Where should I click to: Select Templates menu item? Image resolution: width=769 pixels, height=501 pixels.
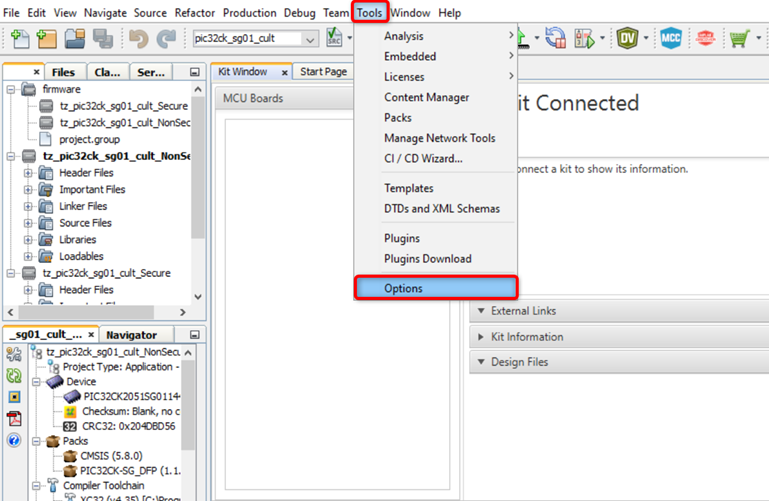click(436, 188)
